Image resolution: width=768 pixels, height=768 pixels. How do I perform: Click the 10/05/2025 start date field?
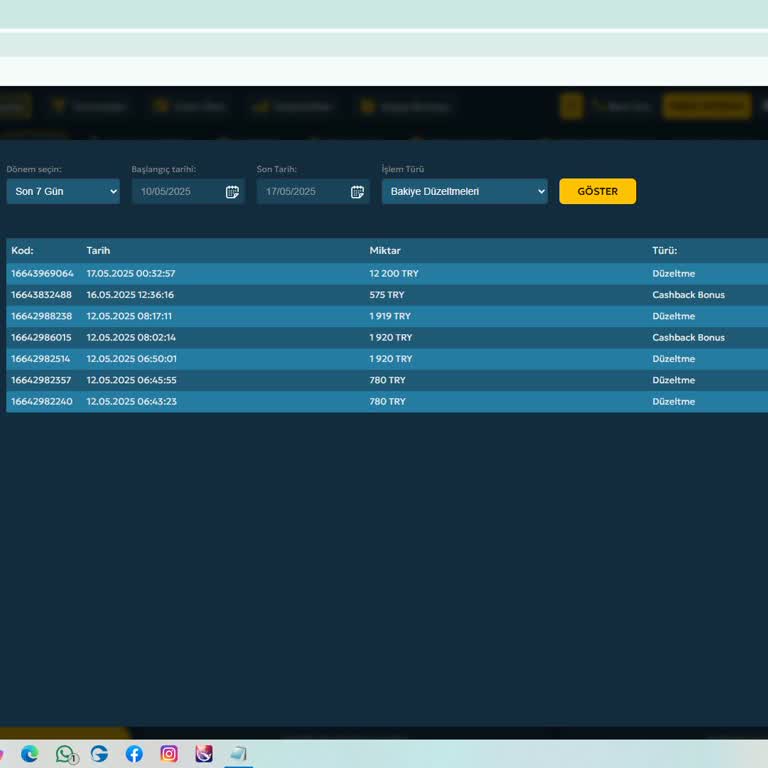pos(176,191)
